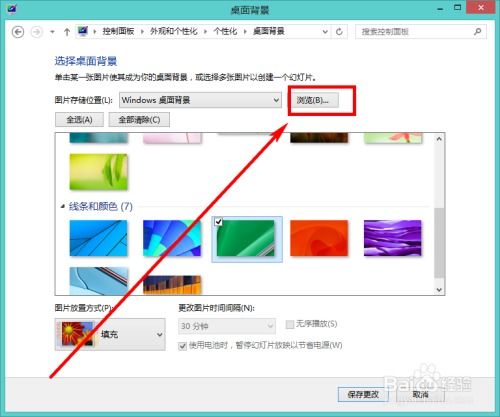The image size is (500, 417).
Task: Toggle 无序播放(S) shuffle checkbox
Action: point(290,324)
